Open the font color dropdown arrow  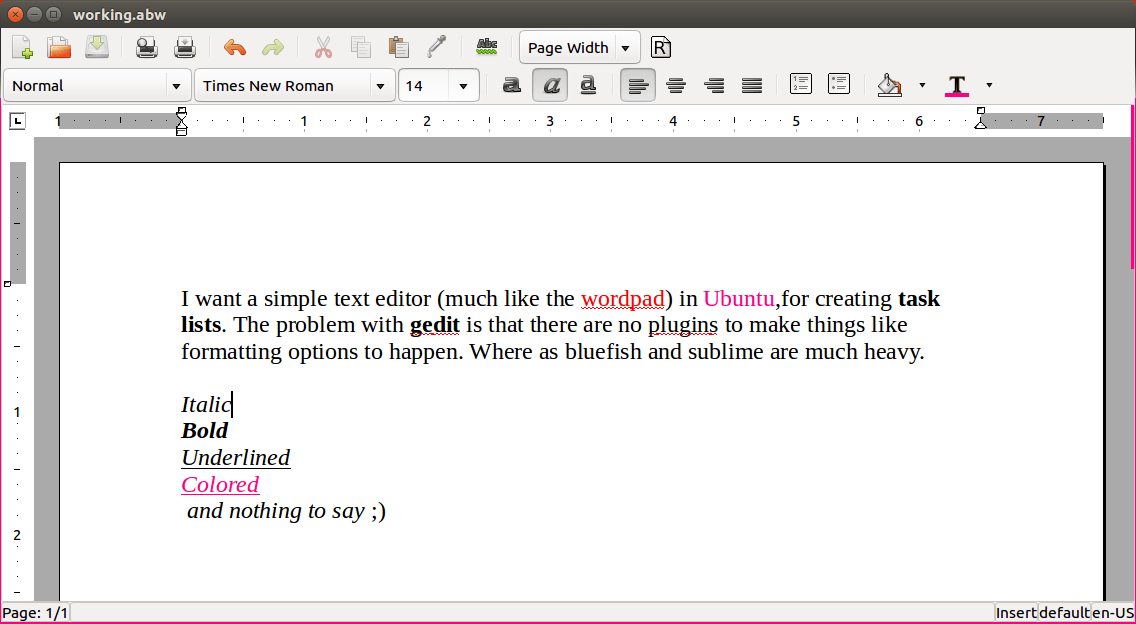(x=989, y=86)
